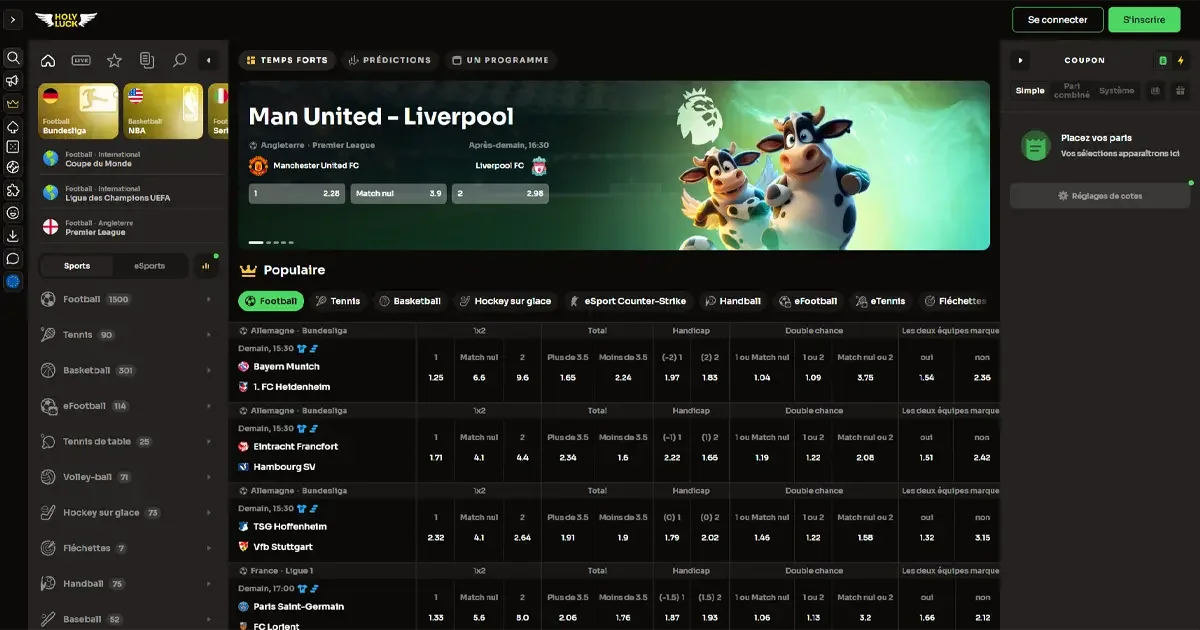Open the LIVE betting icon

coord(81,60)
